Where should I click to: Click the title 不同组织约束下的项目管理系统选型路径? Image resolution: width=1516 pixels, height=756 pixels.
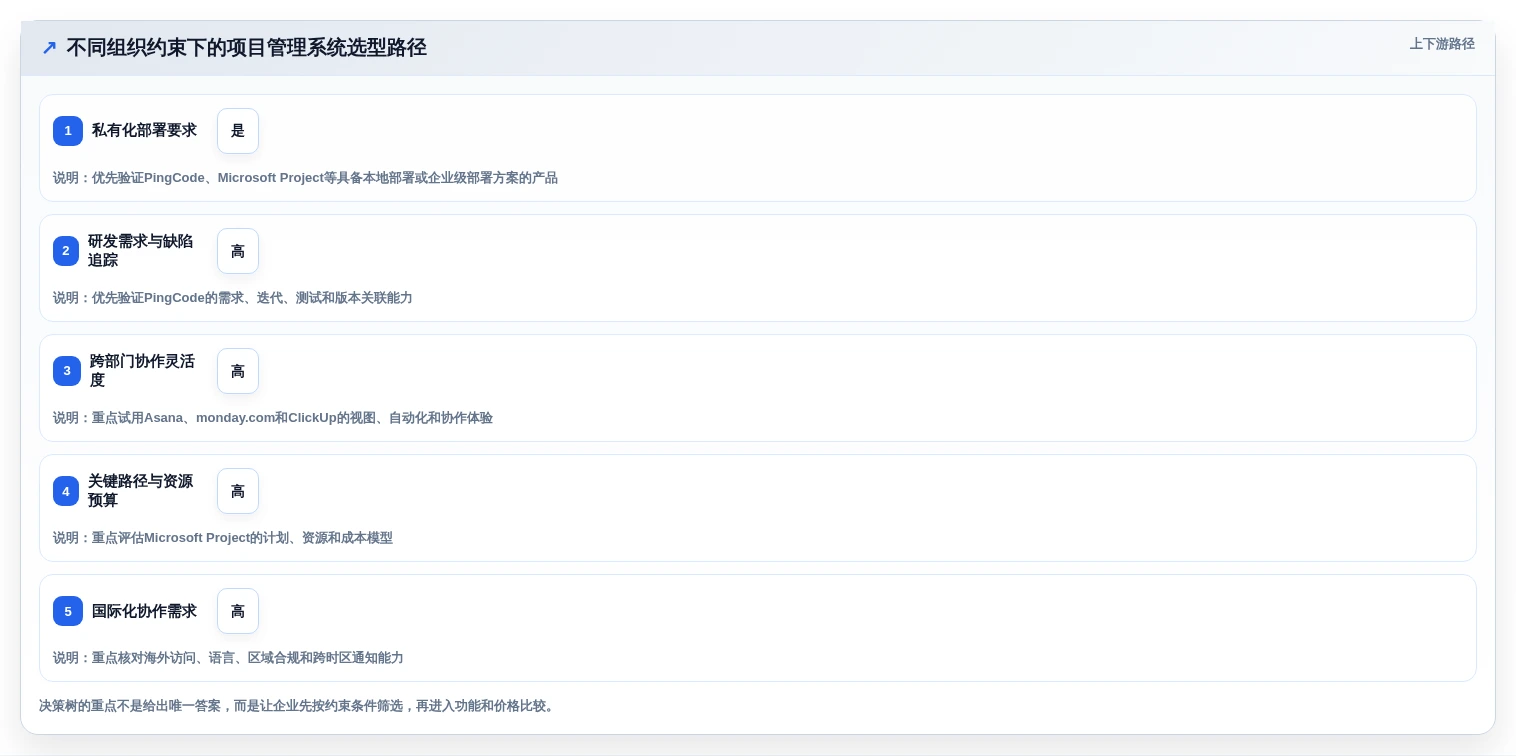tap(246, 47)
